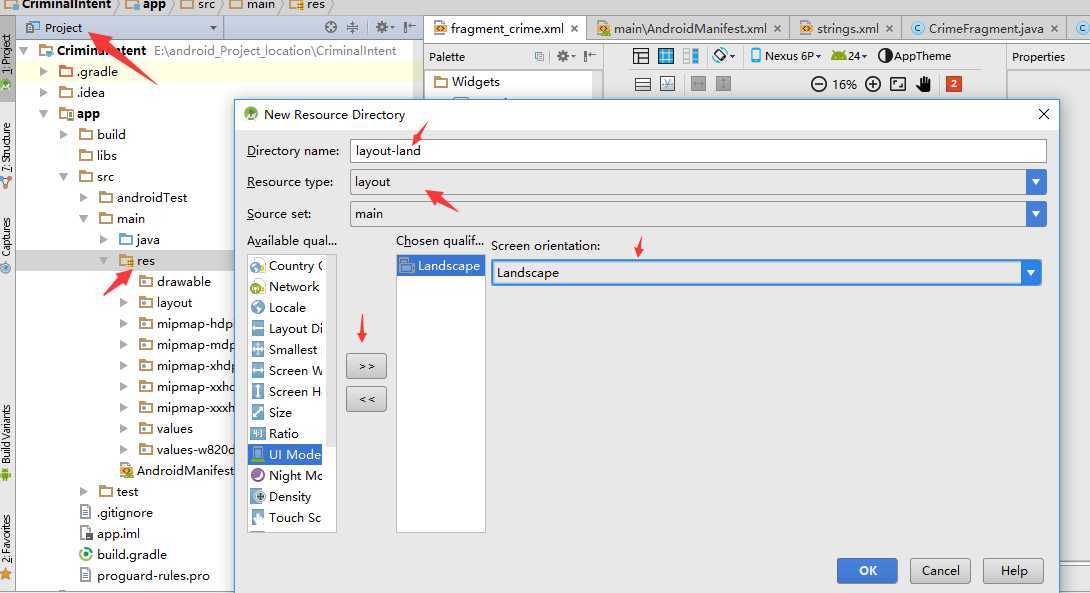Image resolution: width=1090 pixels, height=593 pixels.
Task: Show the design view icon
Action: point(641,56)
